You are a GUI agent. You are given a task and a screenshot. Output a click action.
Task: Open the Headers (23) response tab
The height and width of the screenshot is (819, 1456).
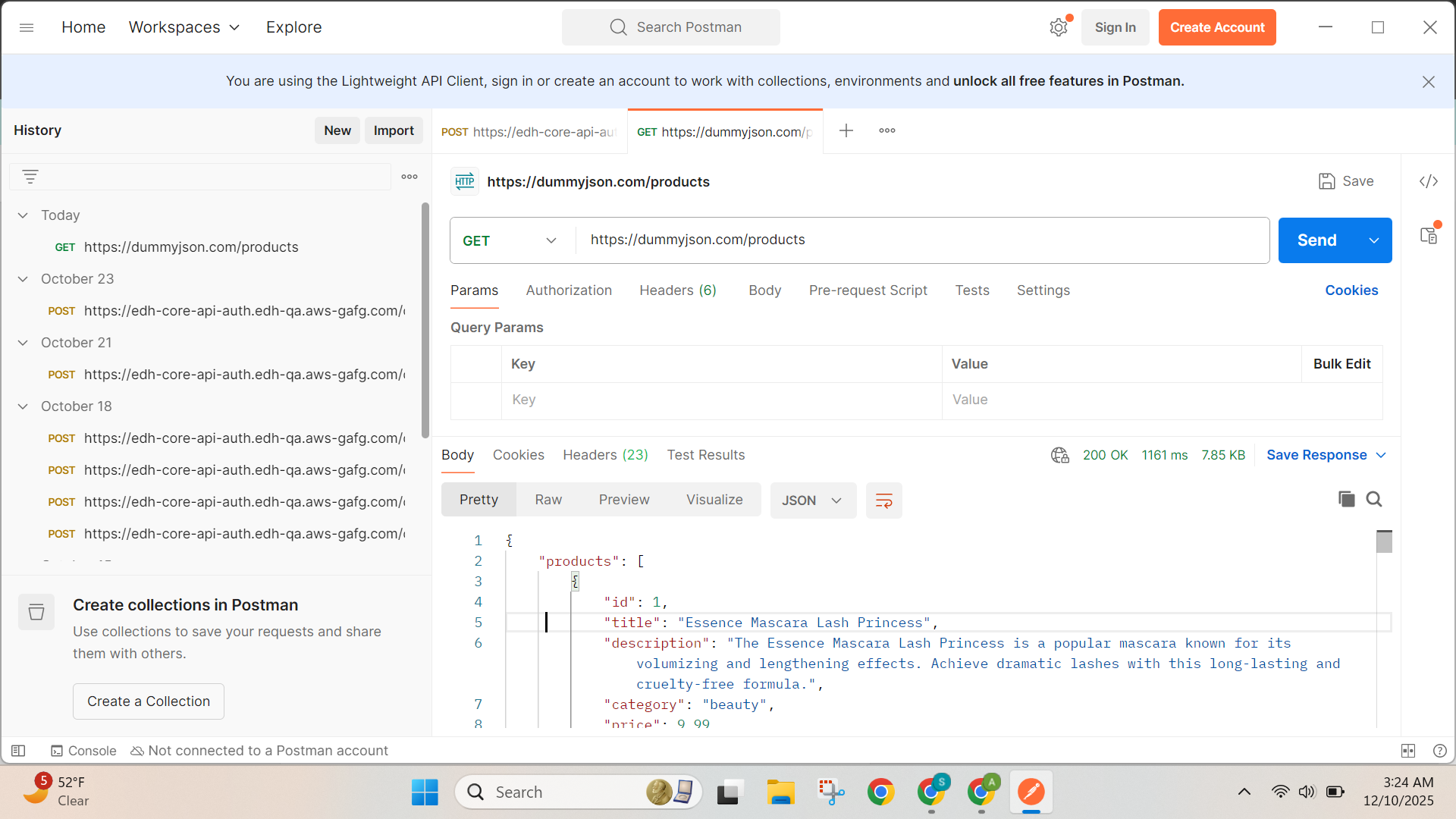click(605, 455)
